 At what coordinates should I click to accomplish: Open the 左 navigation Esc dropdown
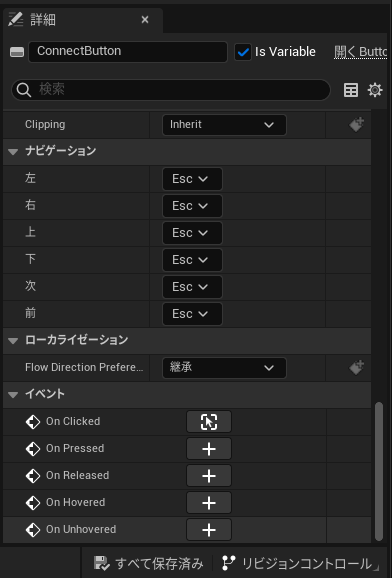[x=192, y=179]
